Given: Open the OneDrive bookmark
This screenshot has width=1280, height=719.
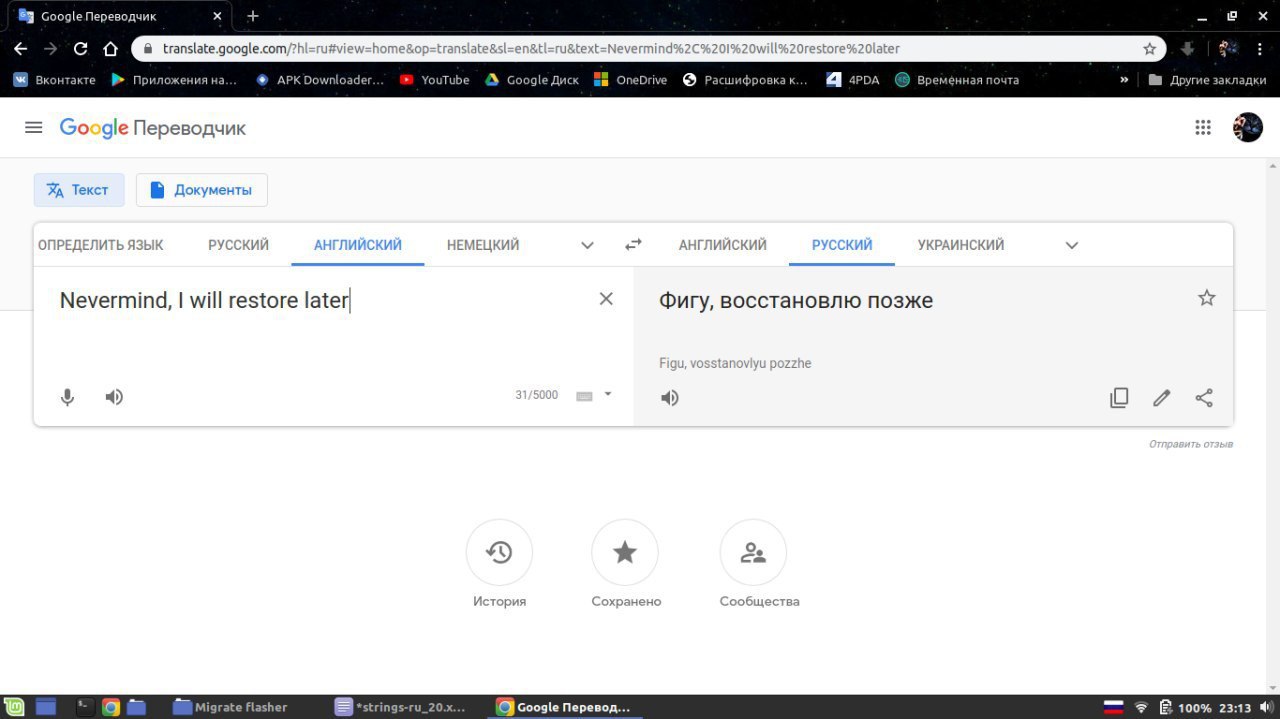Looking at the screenshot, I should tap(630, 80).
